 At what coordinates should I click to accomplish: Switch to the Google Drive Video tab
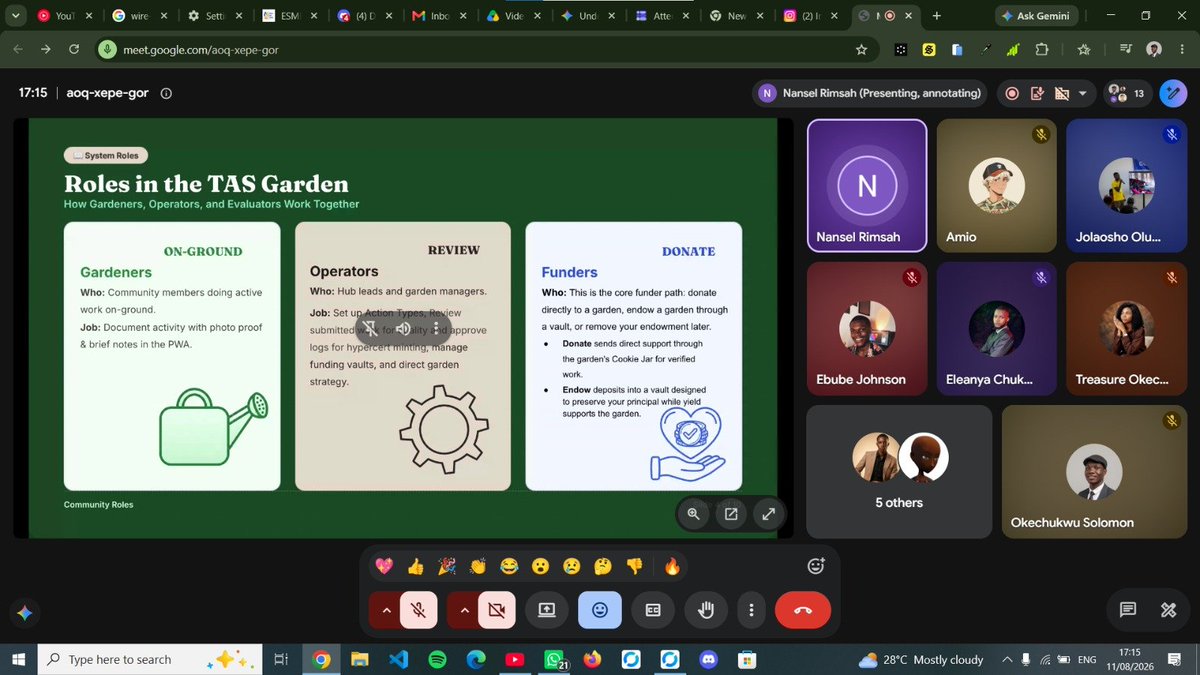(x=515, y=16)
